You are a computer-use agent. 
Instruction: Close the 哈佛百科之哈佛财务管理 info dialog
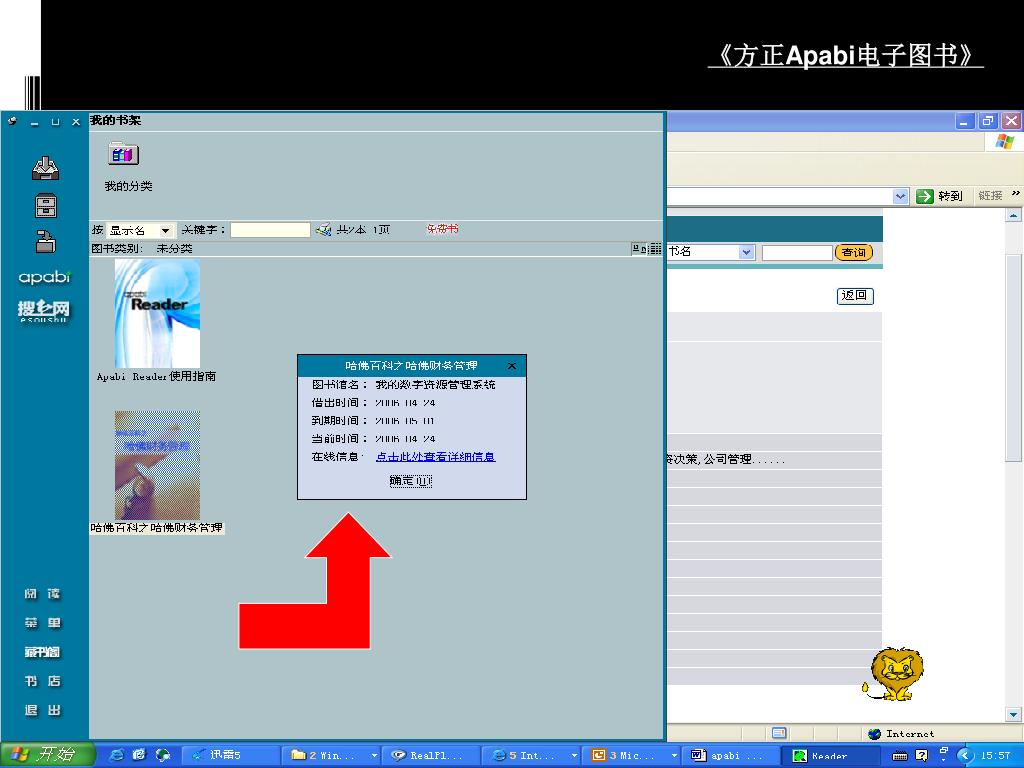point(512,366)
